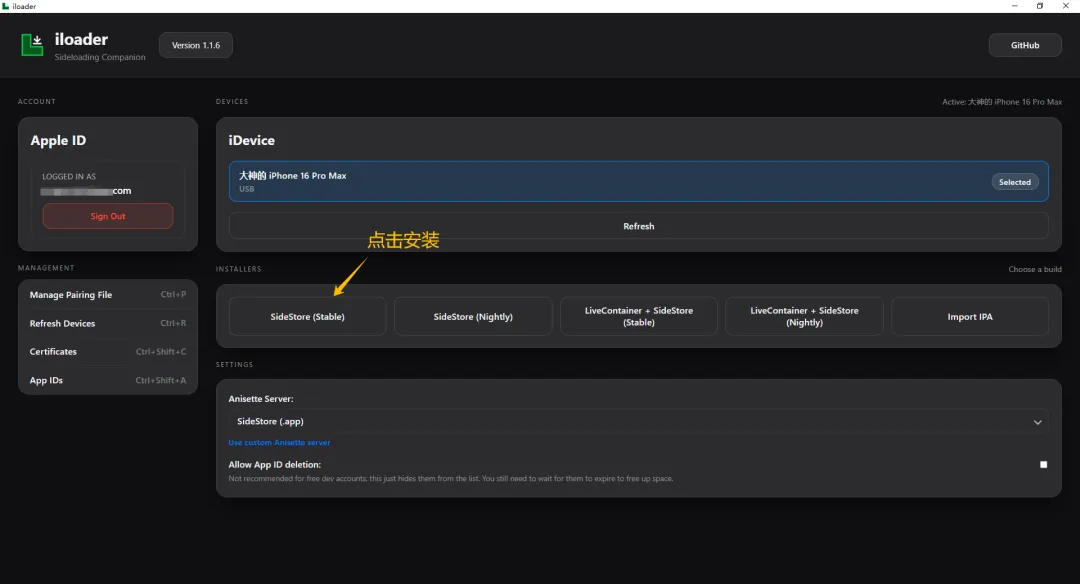1080x584 pixels.
Task: Click the Apple ID heading
Action: (58, 140)
